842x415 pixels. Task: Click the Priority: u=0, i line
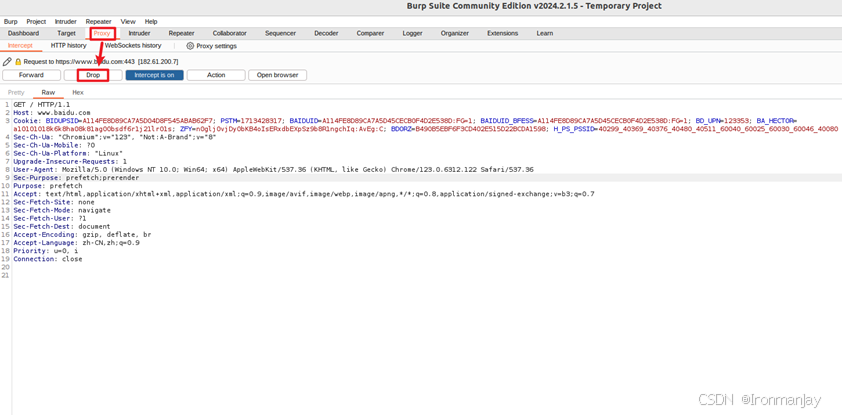click(46, 251)
